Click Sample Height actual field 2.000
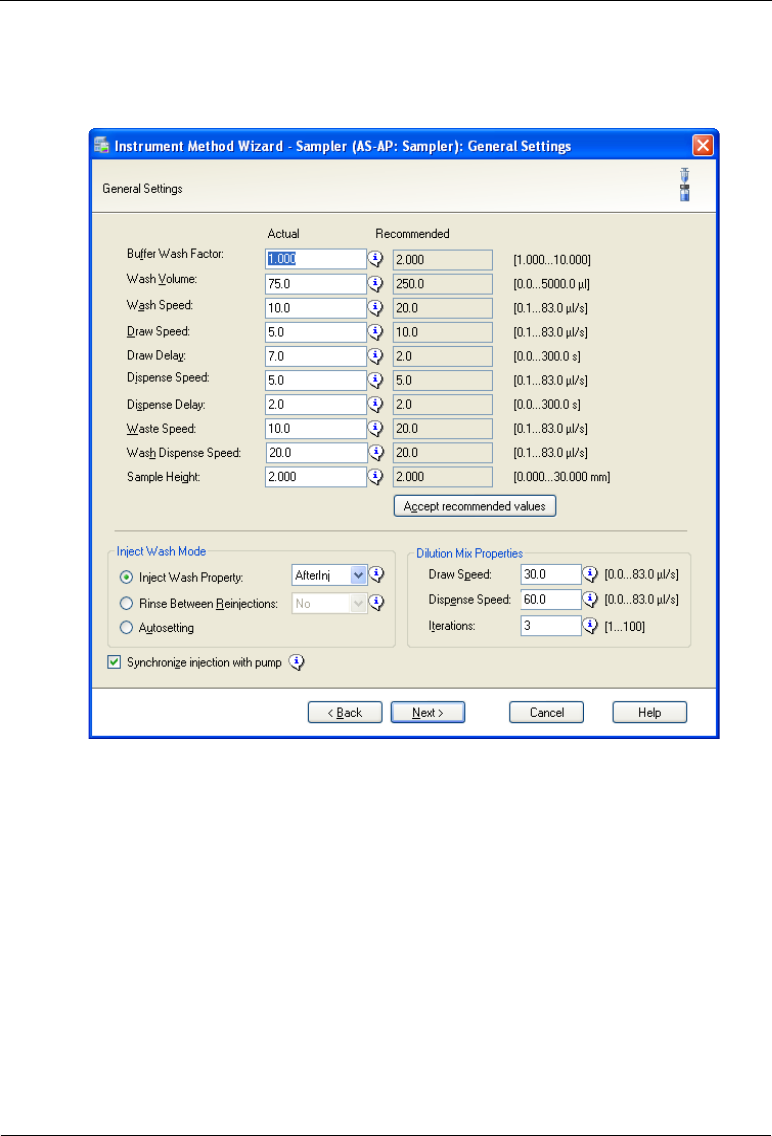 (x=316, y=477)
